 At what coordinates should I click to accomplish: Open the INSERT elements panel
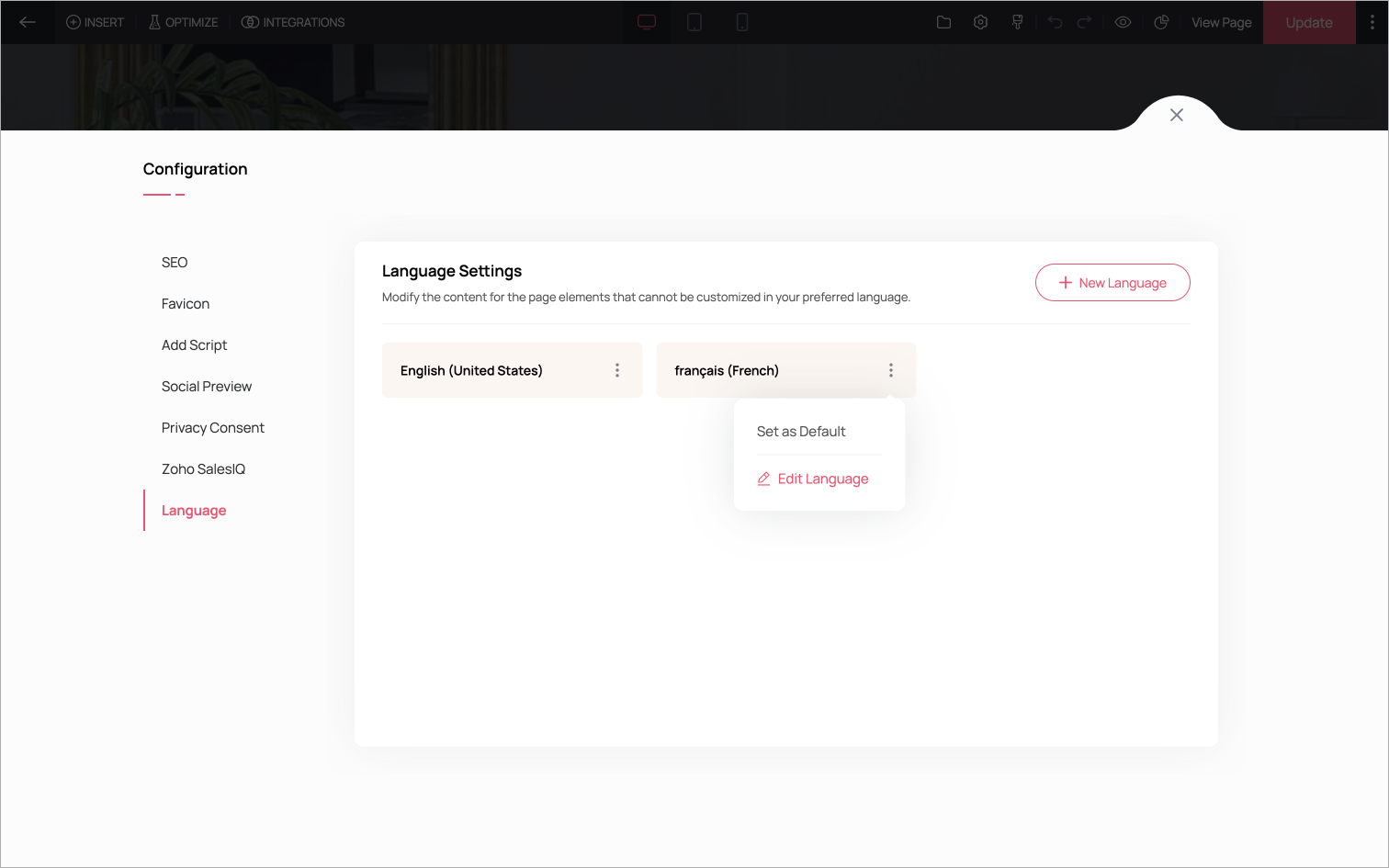(95, 22)
